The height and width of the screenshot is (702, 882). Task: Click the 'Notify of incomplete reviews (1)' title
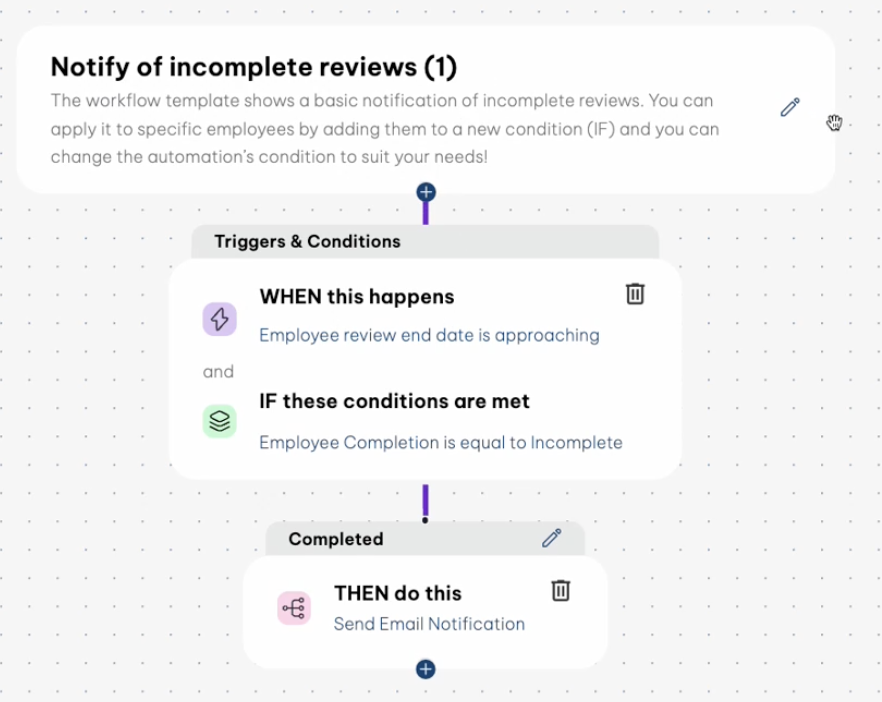[x=253, y=67]
